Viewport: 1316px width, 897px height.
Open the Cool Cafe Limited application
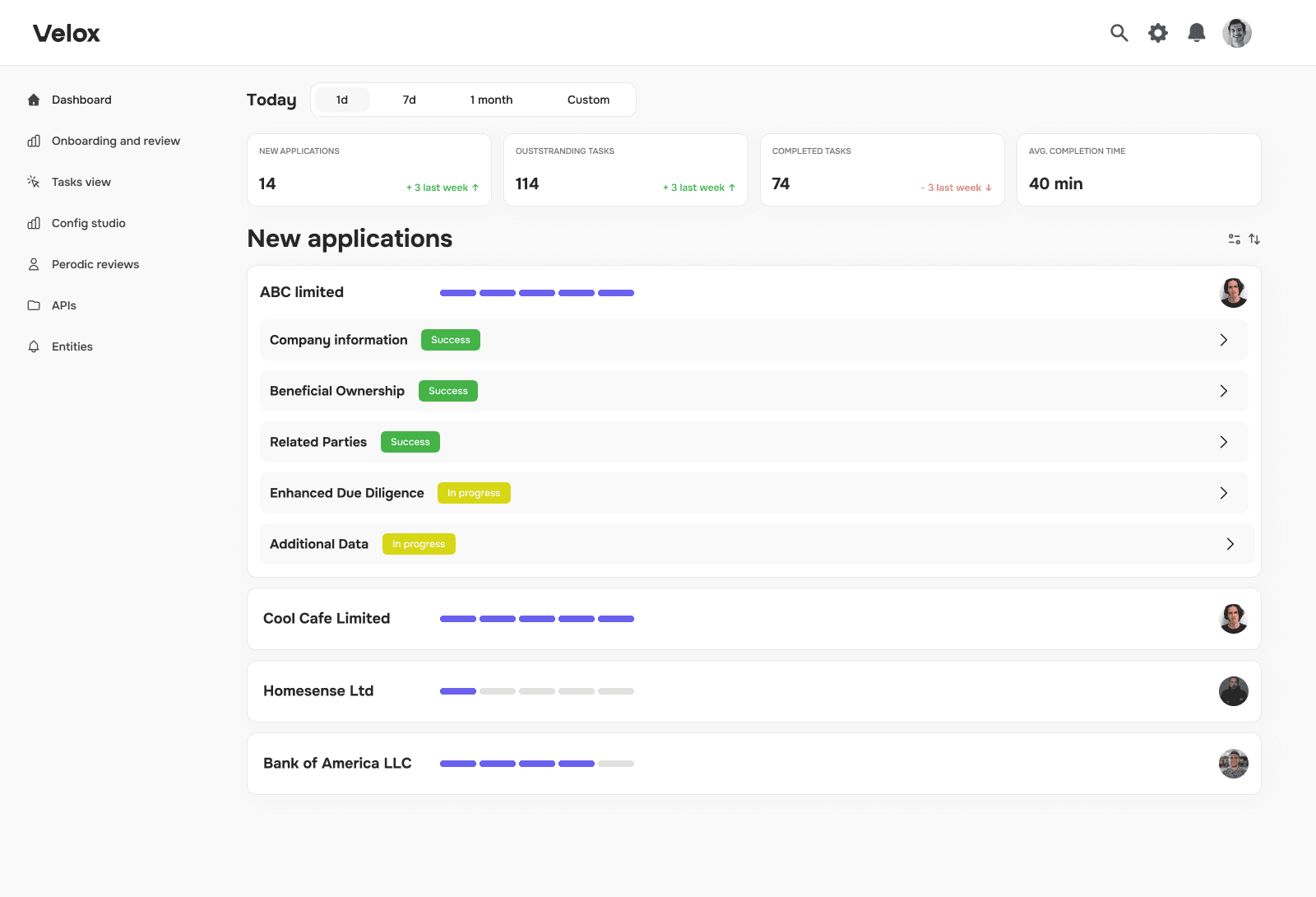pos(754,619)
